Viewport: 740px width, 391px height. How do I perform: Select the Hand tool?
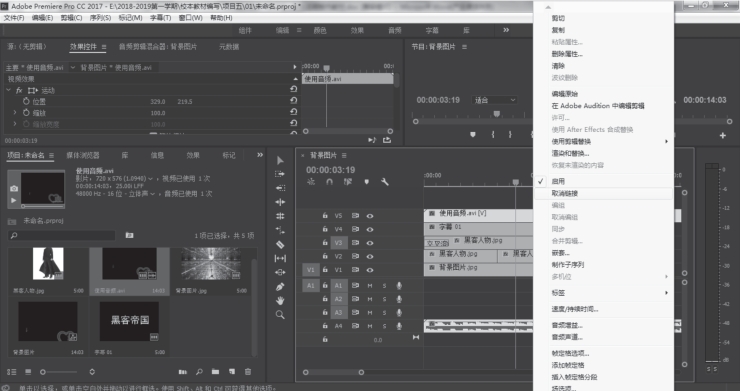pyautogui.click(x=280, y=300)
